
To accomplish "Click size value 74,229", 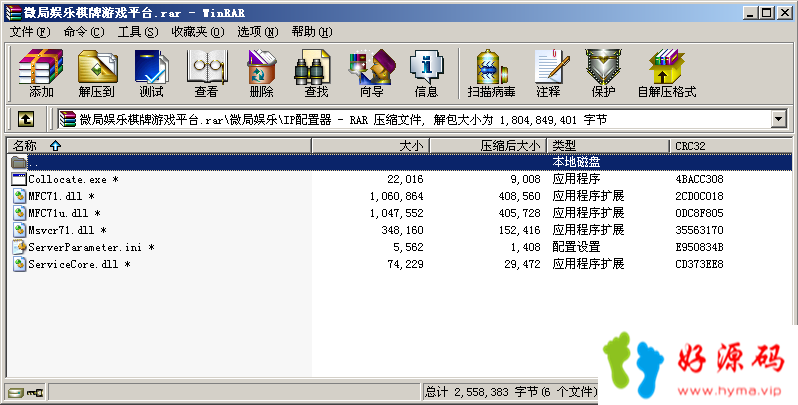I will (x=405, y=264).
